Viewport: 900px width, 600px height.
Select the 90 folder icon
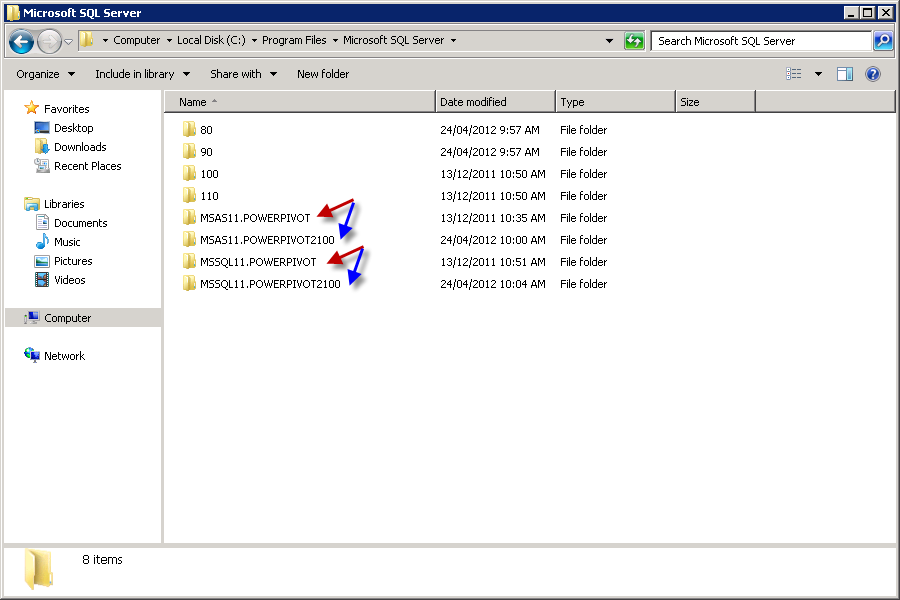click(189, 151)
